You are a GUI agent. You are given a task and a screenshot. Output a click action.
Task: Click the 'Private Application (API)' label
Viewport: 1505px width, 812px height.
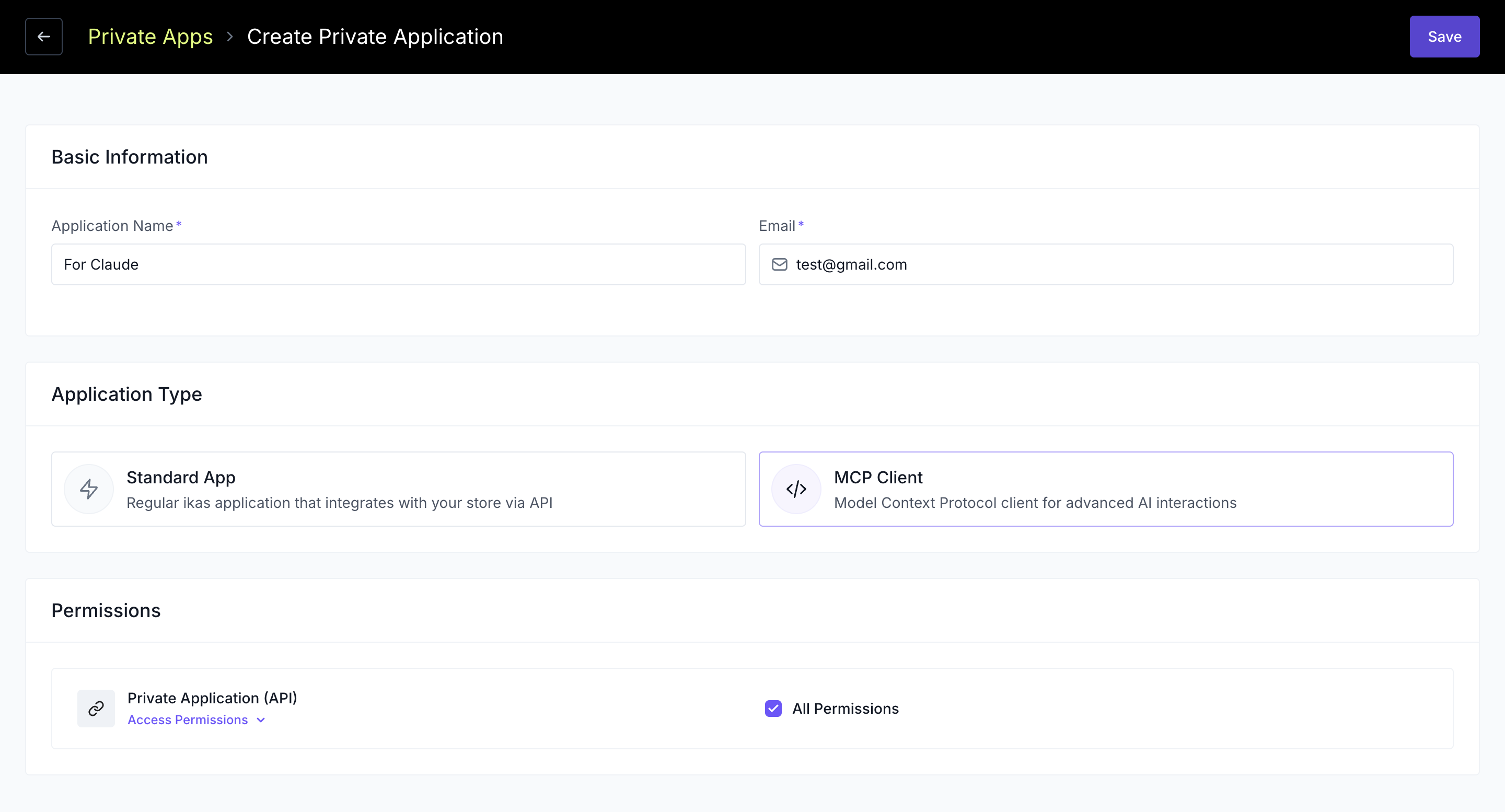(212, 698)
